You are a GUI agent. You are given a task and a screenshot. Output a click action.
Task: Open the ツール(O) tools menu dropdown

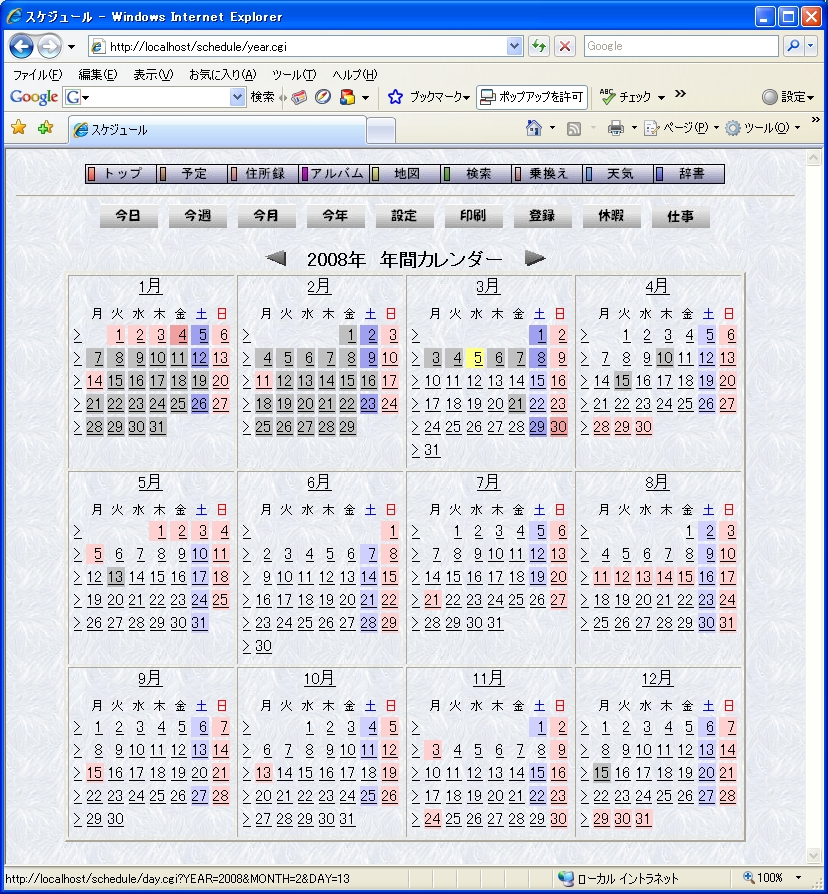coord(763,128)
